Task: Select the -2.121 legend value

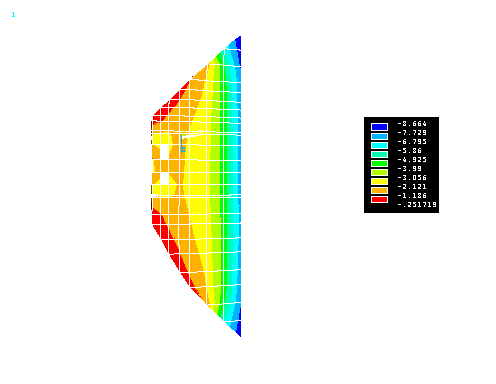Action: click(x=412, y=187)
